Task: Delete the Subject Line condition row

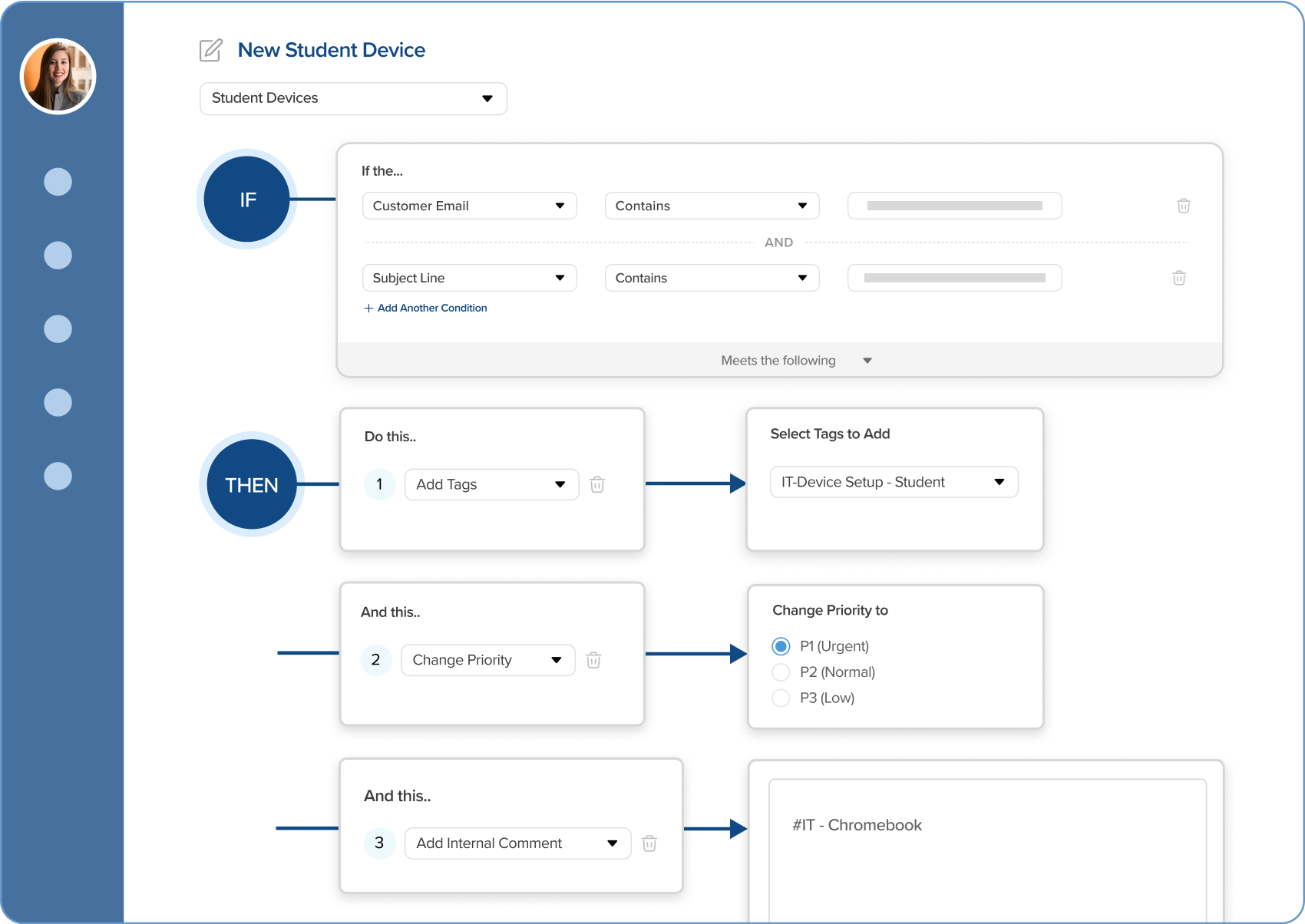Action: pyautogui.click(x=1179, y=278)
